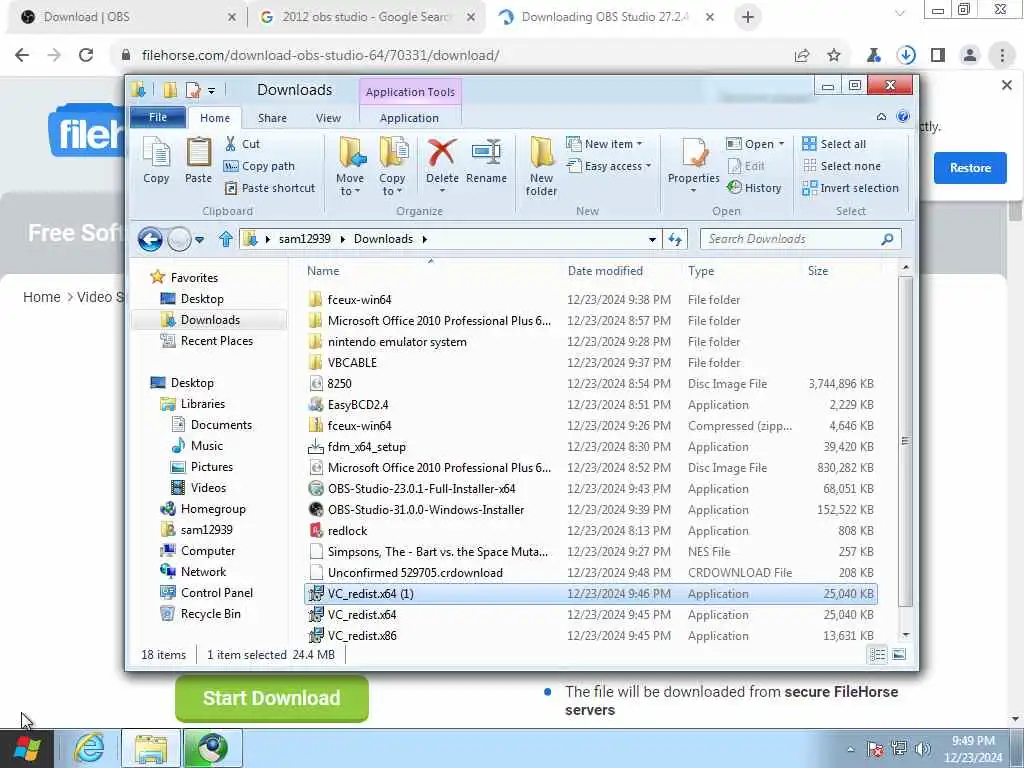Open file History from the ribbon
The height and width of the screenshot is (768, 1024).
(x=754, y=188)
